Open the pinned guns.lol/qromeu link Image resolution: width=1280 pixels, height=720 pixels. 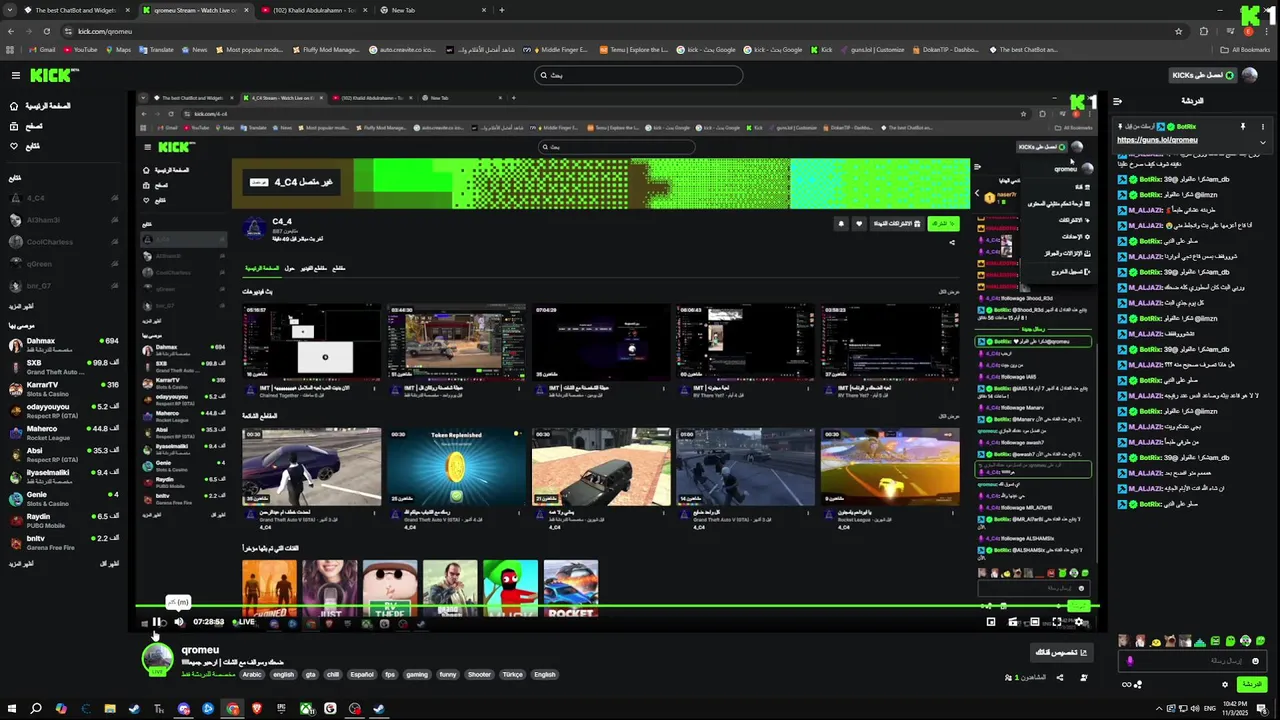(1157, 140)
